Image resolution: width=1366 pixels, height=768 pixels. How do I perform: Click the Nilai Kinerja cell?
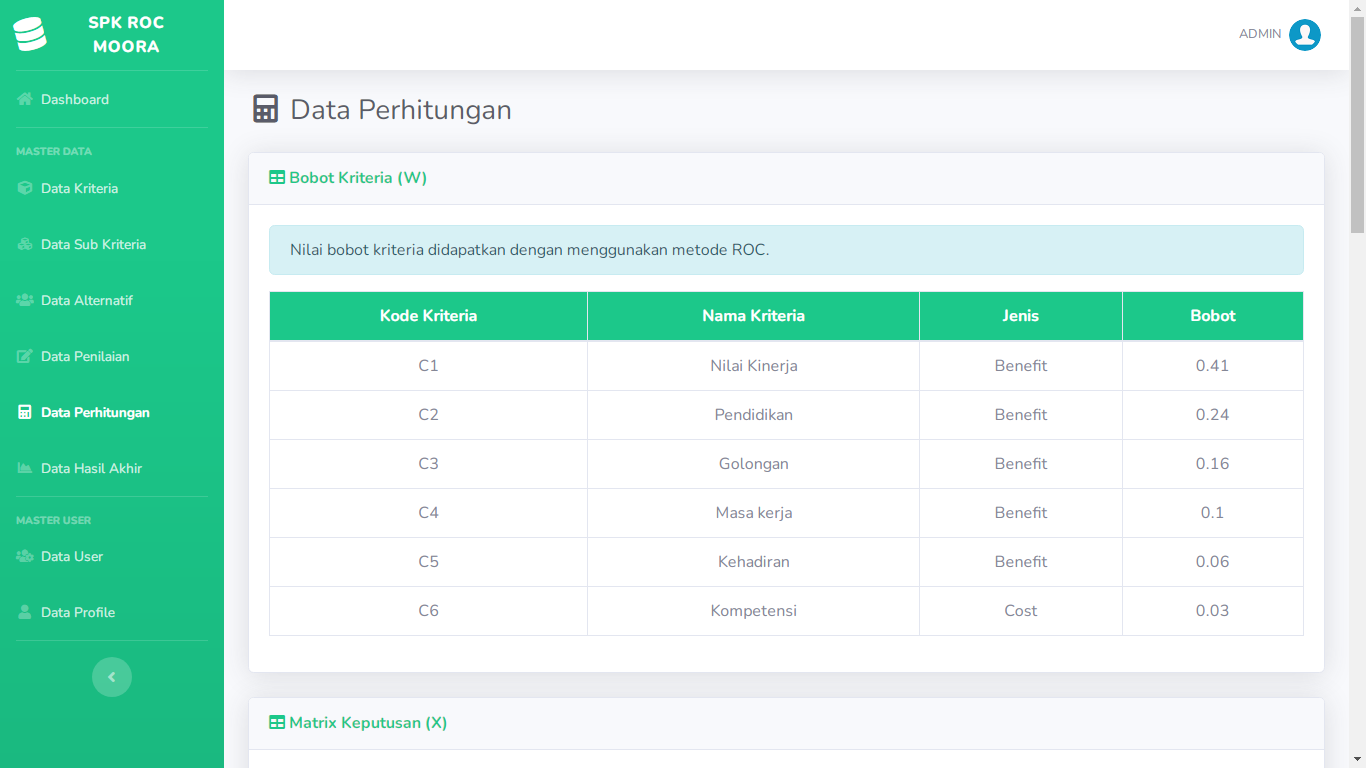[x=753, y=366]
